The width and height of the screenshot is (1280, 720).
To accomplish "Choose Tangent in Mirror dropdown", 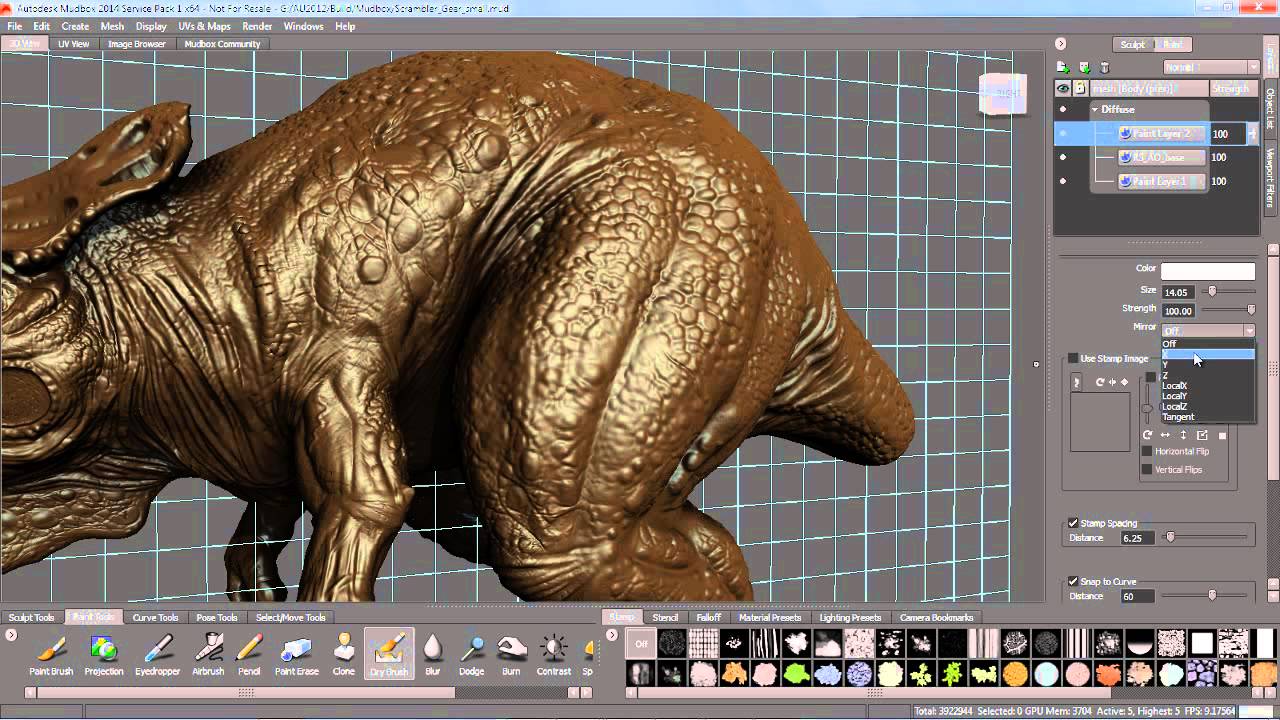I will [1207, 417].
